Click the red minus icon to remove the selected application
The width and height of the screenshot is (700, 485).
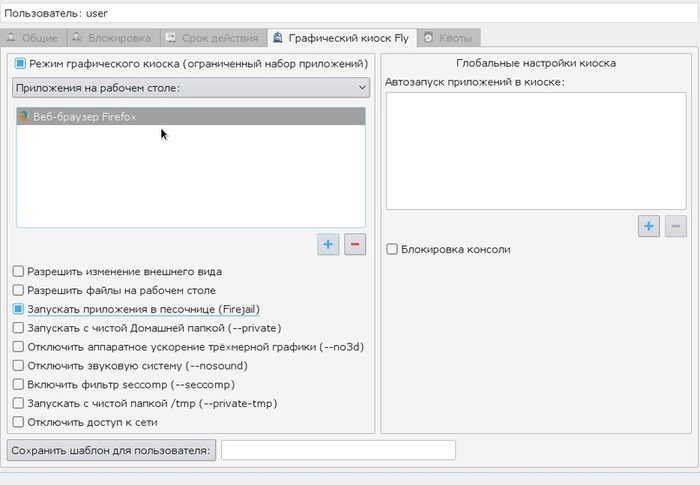tap(355, 244)
